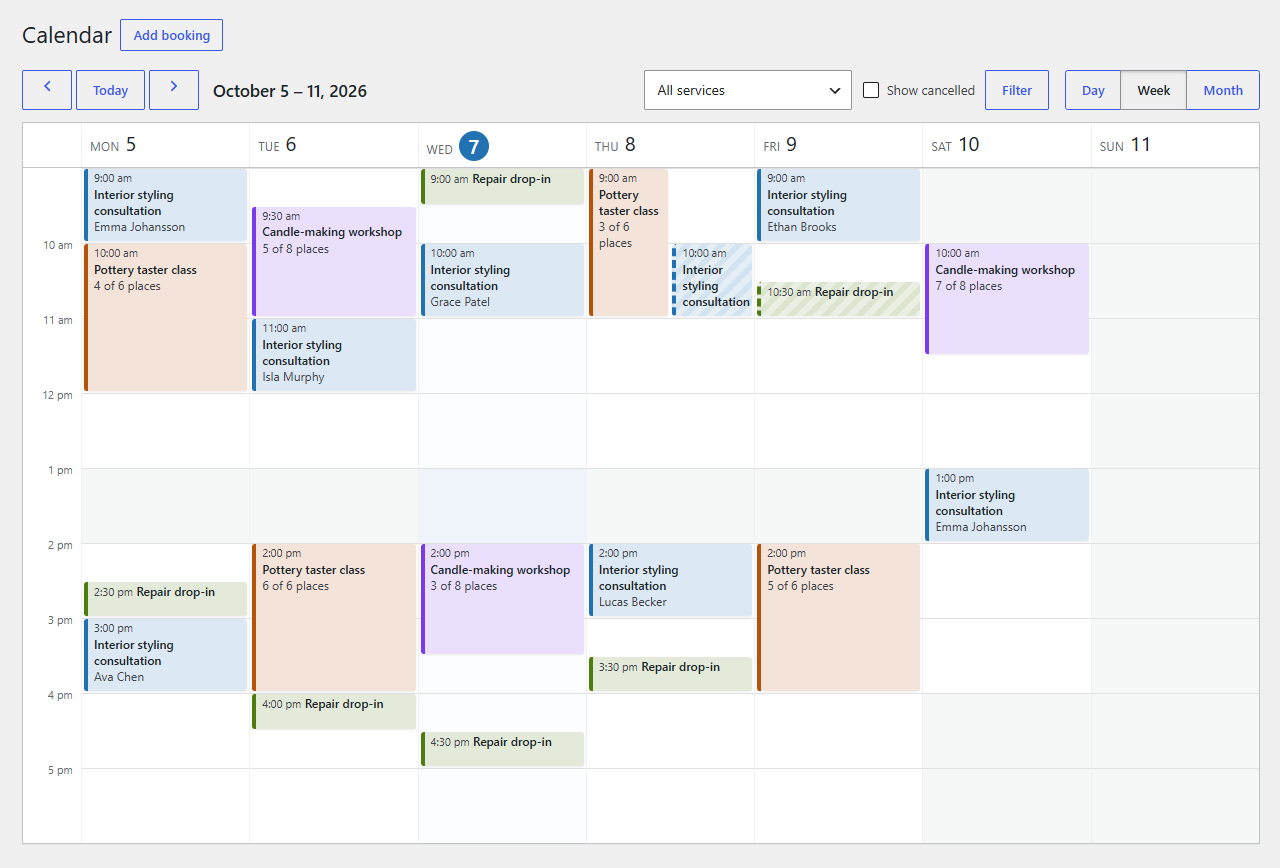Select the highlighted Wed 7 day header

click(502, 146)
